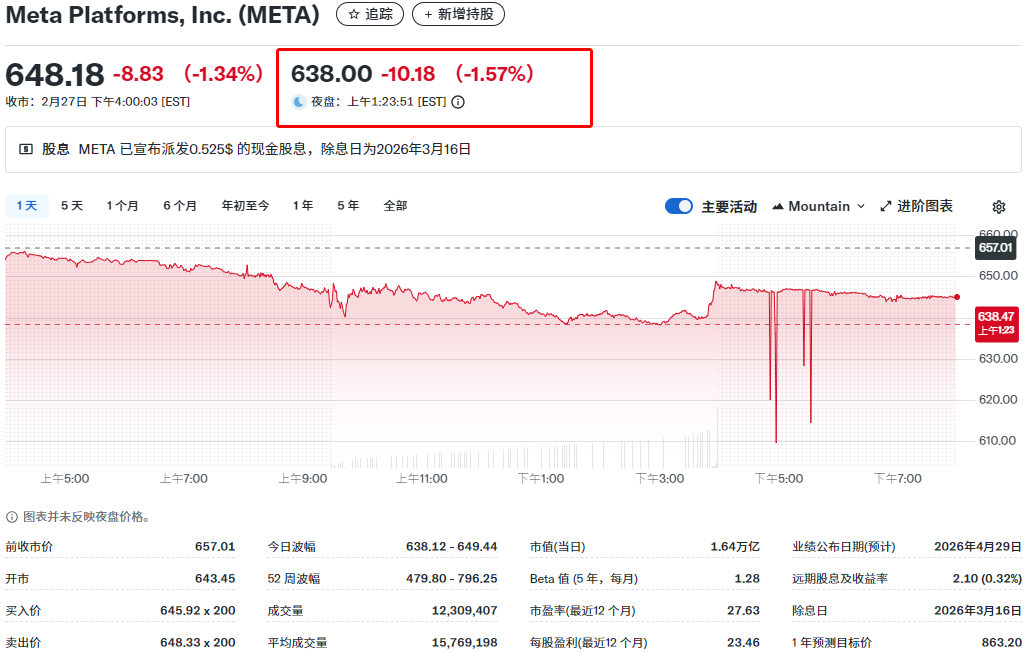Click the expand arrows icon for 进阶图表
1030x653 pixels.
pos(885,205)
